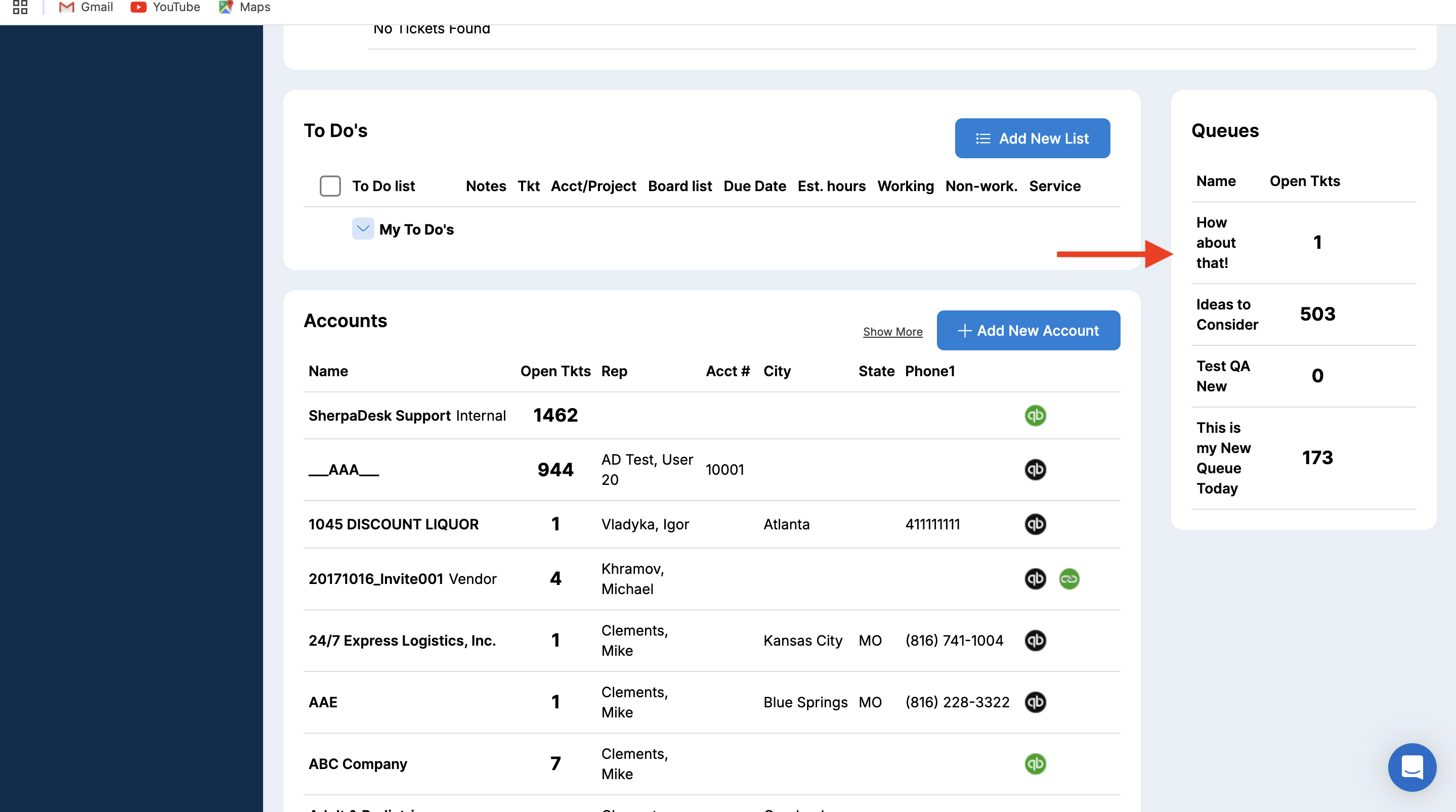Open the Ideas to Consider queue
This screenshot has height=812, width=1456.
click(x=1226, y=314)
